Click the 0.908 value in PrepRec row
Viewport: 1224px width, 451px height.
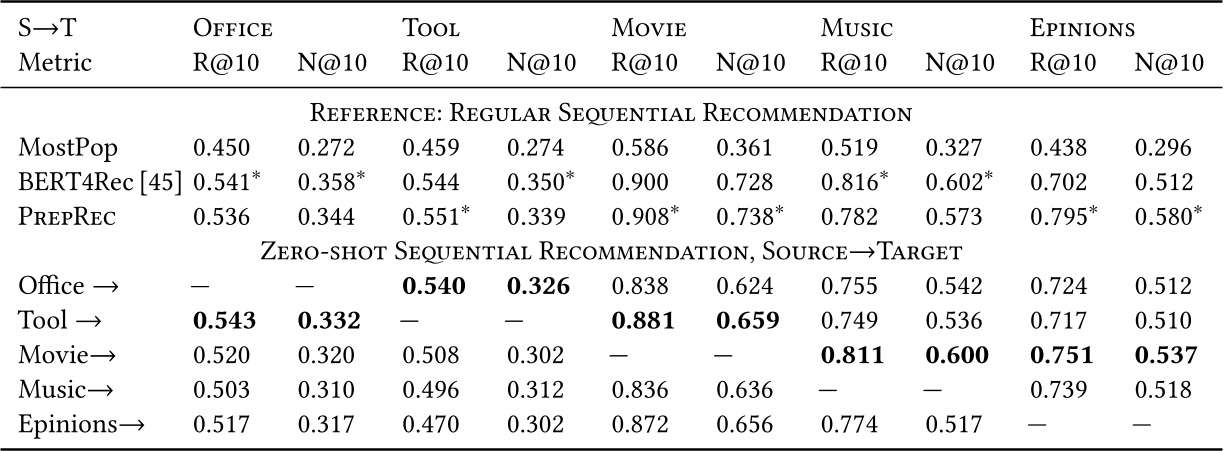635,218
